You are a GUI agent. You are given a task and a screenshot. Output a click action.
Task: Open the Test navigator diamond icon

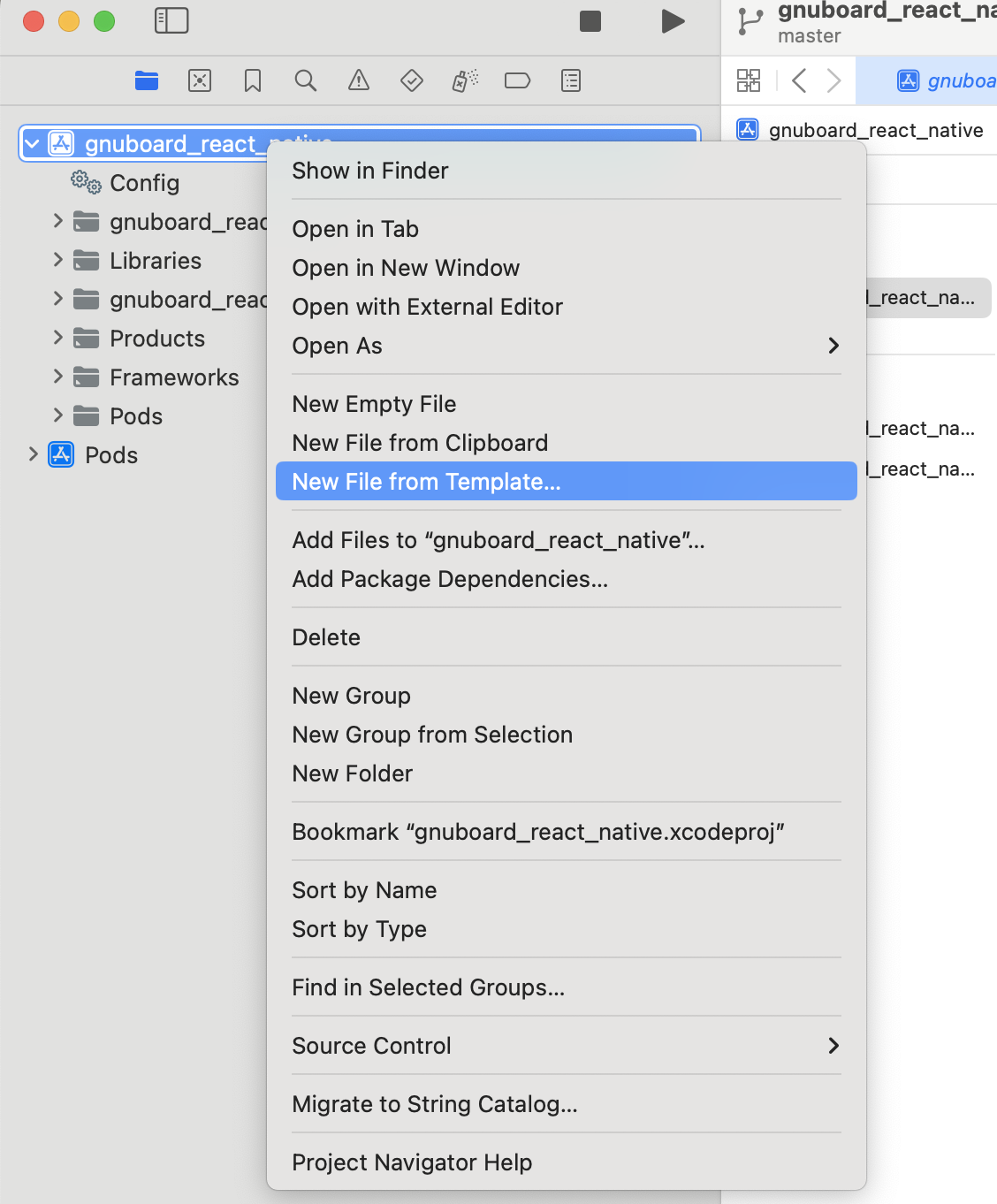[x=412, y=80]
